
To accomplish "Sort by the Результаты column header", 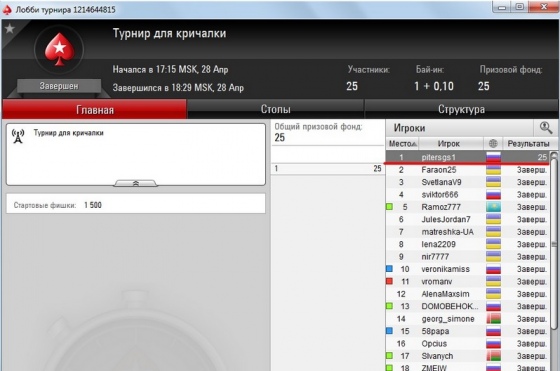I will click(528, 144).
